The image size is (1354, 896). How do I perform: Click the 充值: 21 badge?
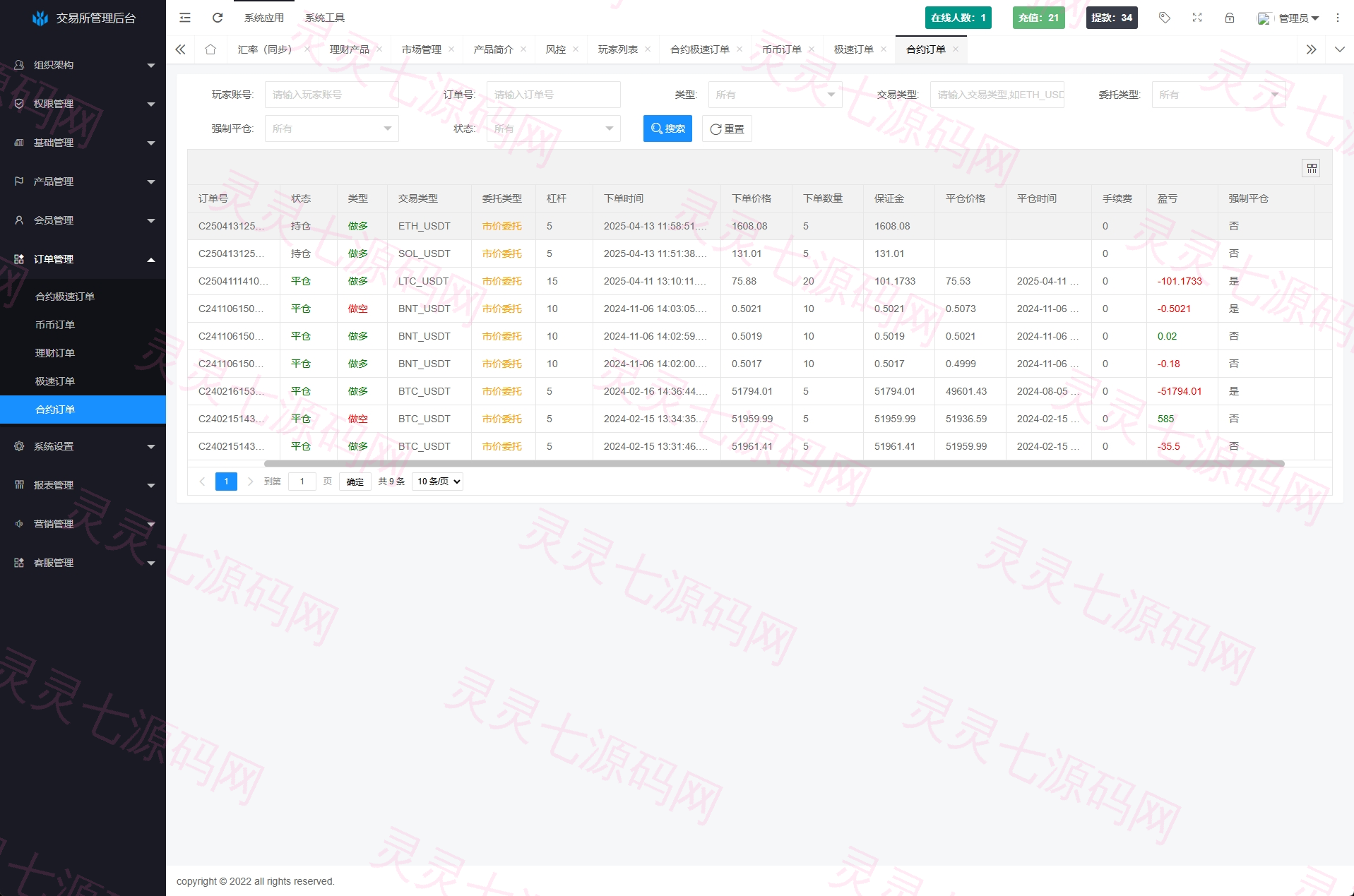[x=1038, y=18]
